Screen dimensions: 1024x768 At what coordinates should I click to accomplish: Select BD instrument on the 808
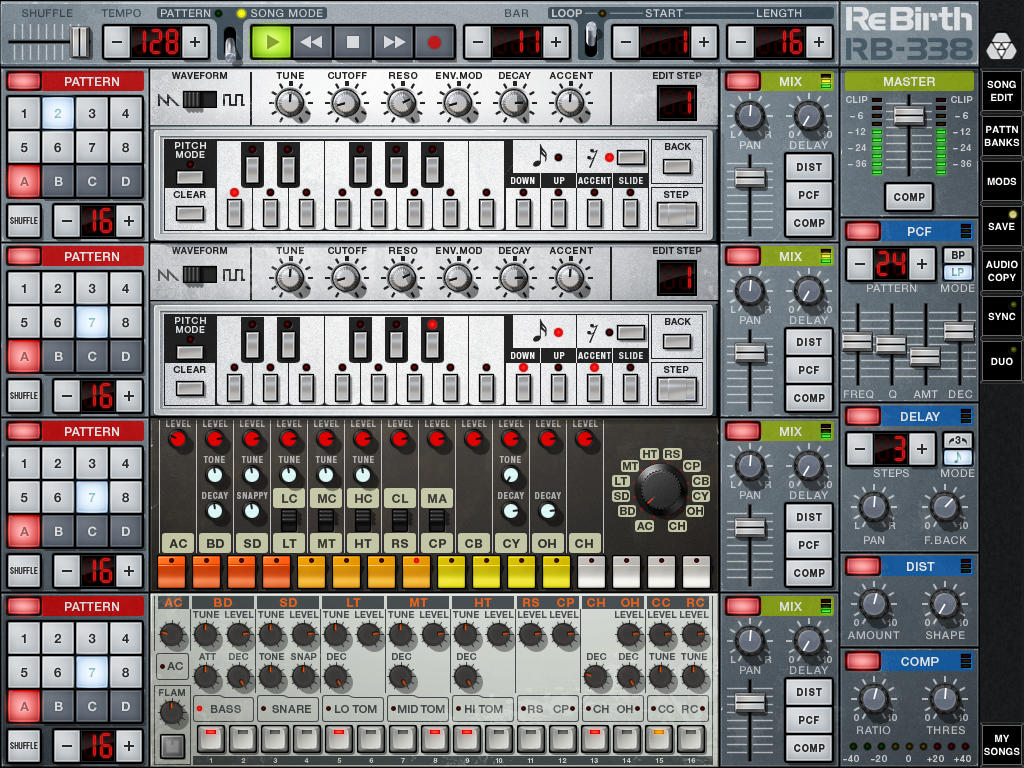point(215,543)
